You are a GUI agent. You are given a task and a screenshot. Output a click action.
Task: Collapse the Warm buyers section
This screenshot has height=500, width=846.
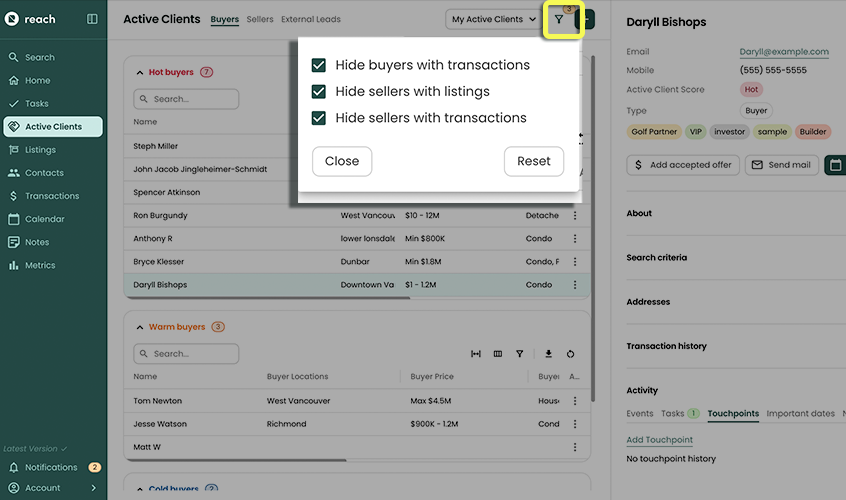[x=139, y=327]
